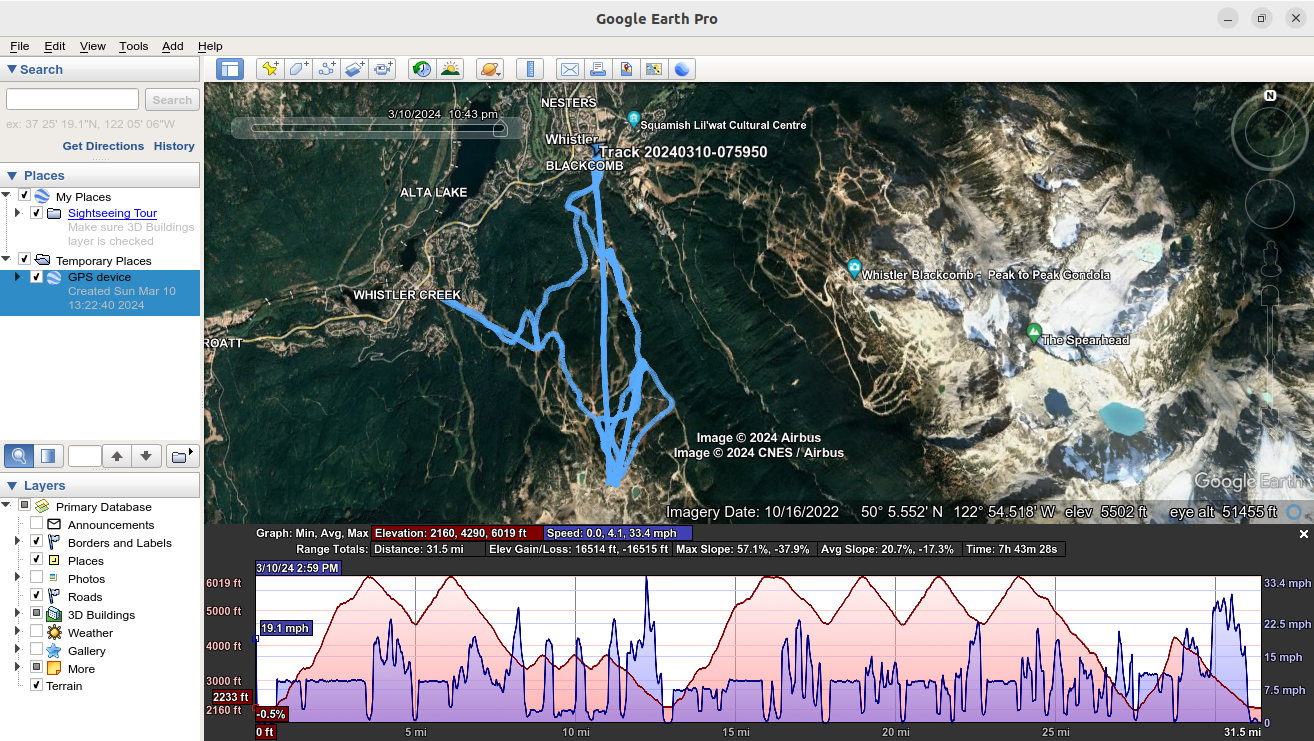This screenshot has width=1314, height=741.
Task: View this location in Google Maps
Action: click(x=654, y=69)
